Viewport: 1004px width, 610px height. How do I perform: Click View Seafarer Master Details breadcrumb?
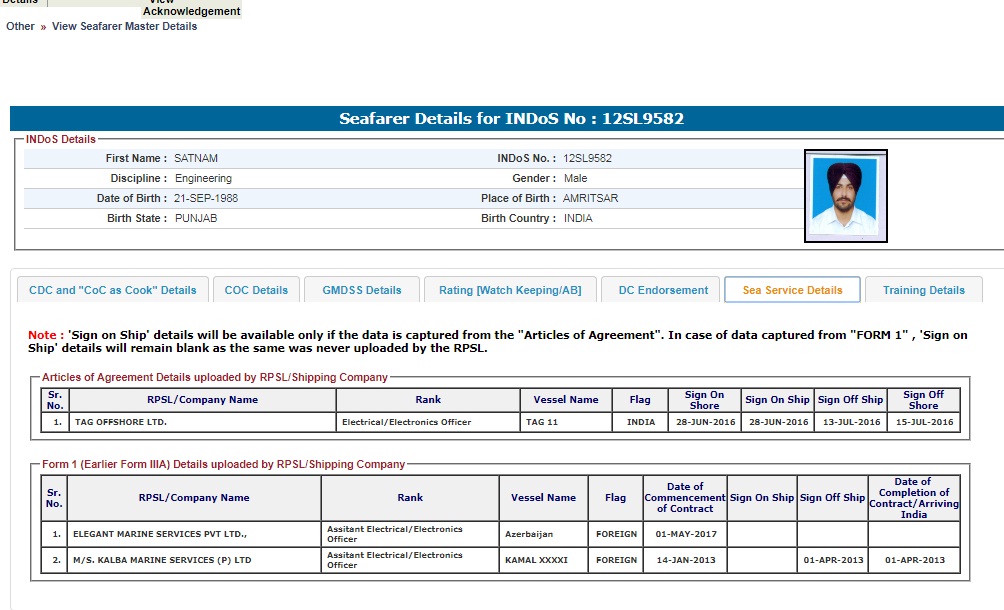point(124,26)
